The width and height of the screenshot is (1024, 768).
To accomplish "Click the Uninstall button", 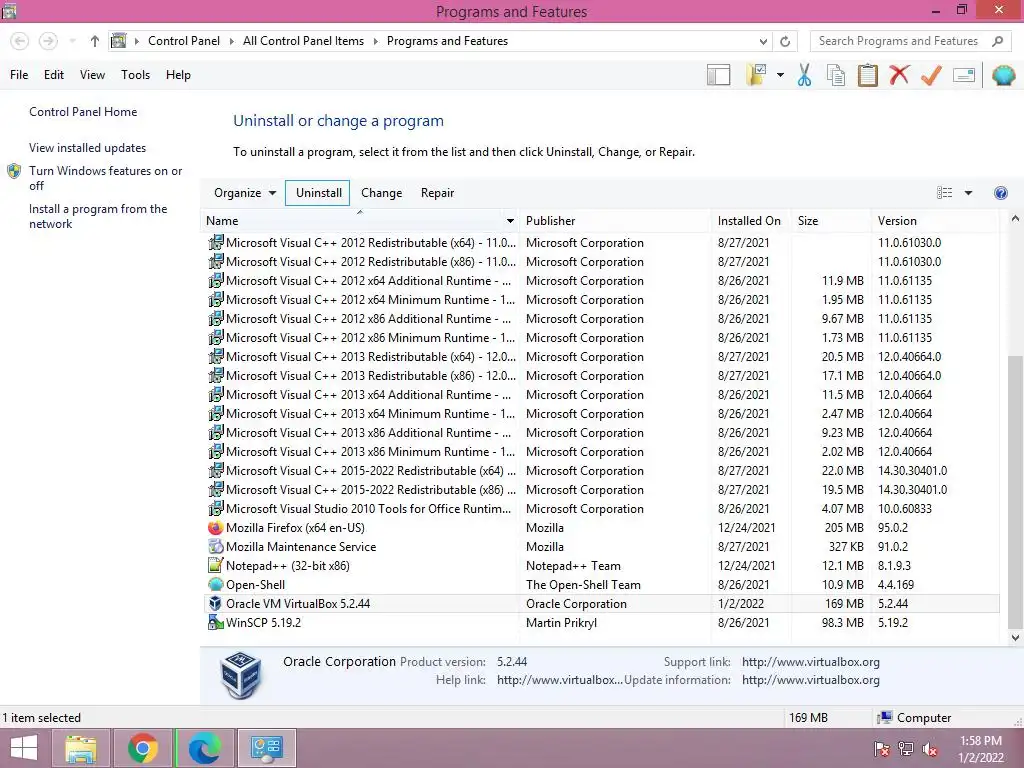I will coord(318,193).
